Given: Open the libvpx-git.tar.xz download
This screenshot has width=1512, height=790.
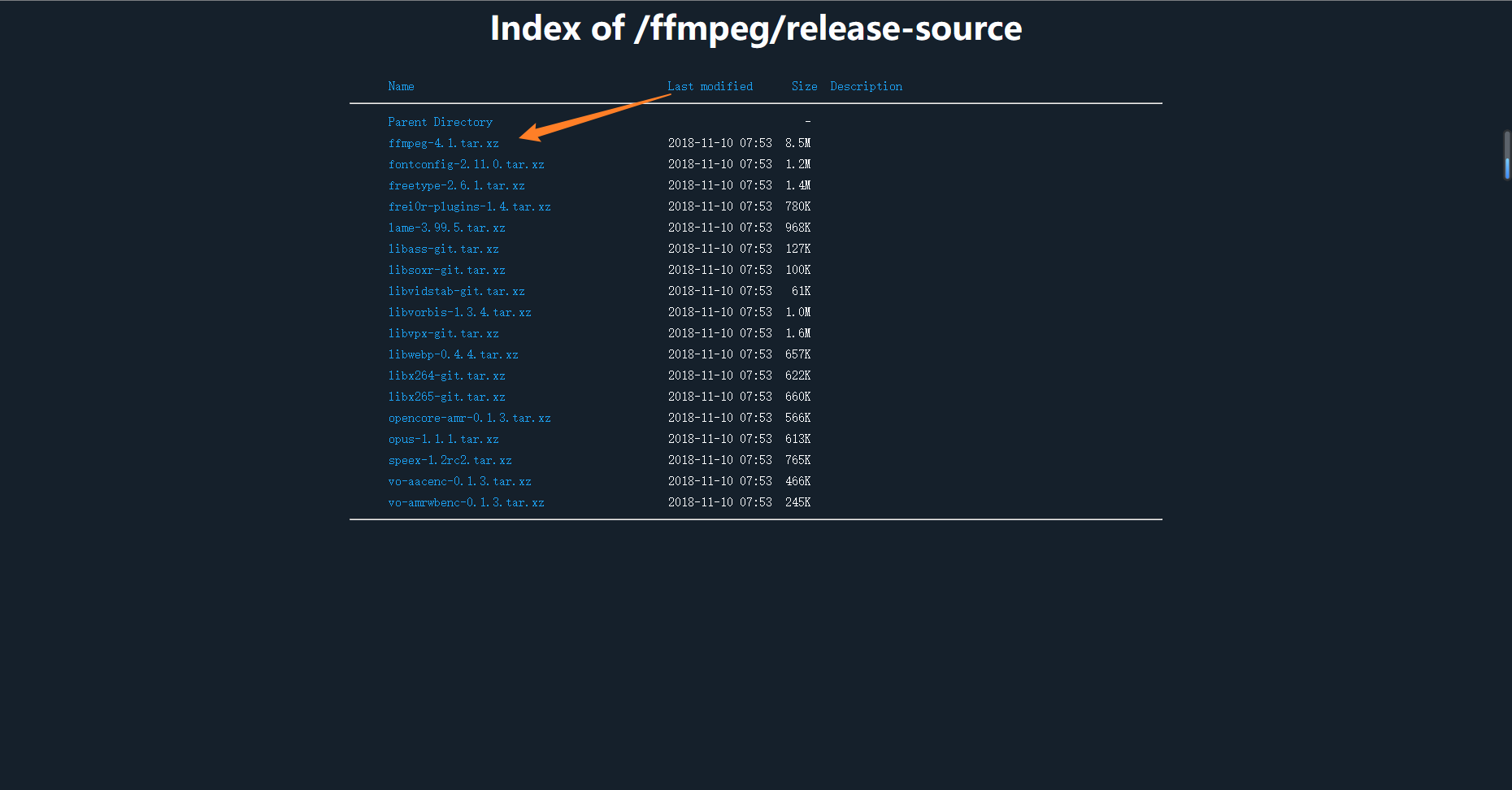Looking at the screenshot, I should (444, 333).
